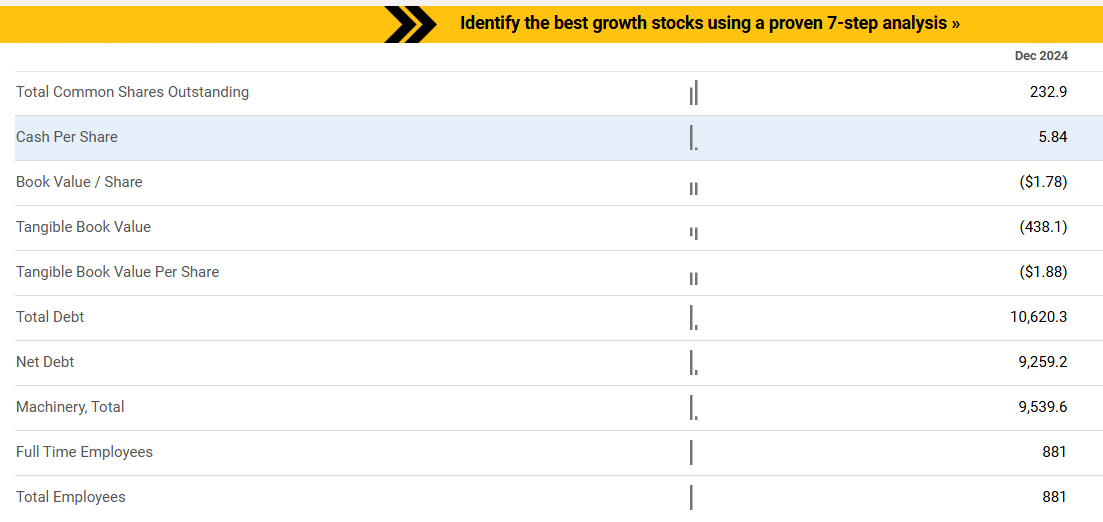Click the Cash Per Share mini chart

693,138
